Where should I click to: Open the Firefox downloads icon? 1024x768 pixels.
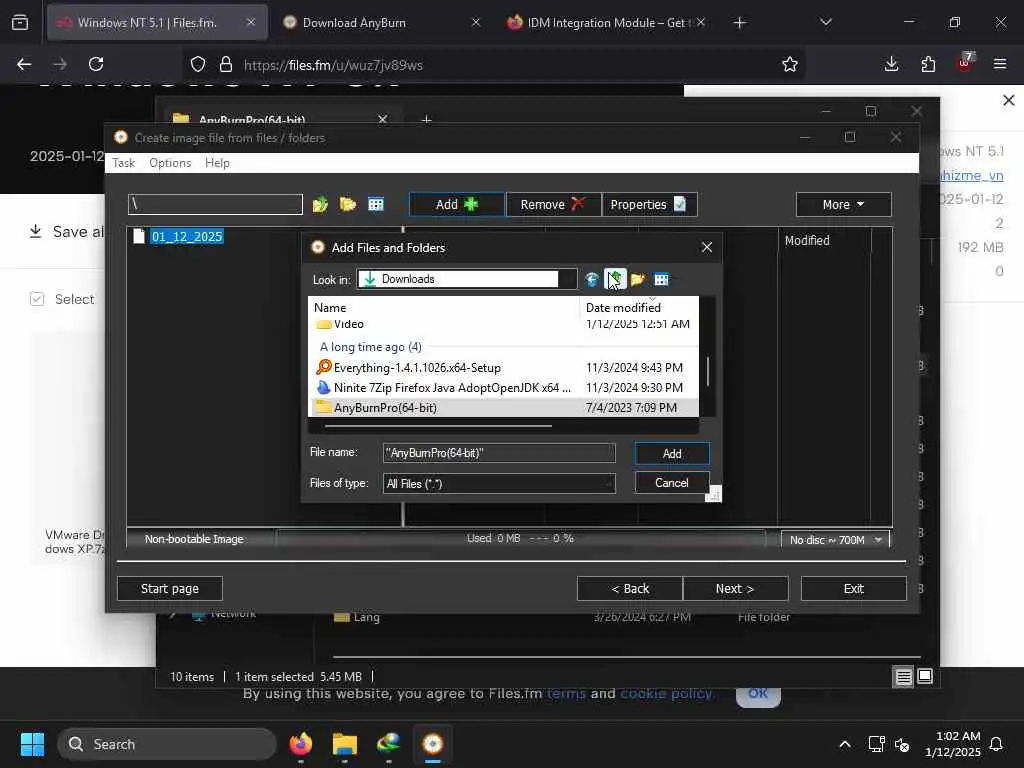(891, 64)
